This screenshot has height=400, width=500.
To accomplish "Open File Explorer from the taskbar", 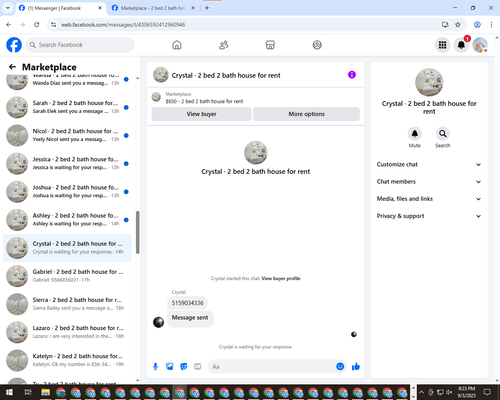I will [45, 392].
